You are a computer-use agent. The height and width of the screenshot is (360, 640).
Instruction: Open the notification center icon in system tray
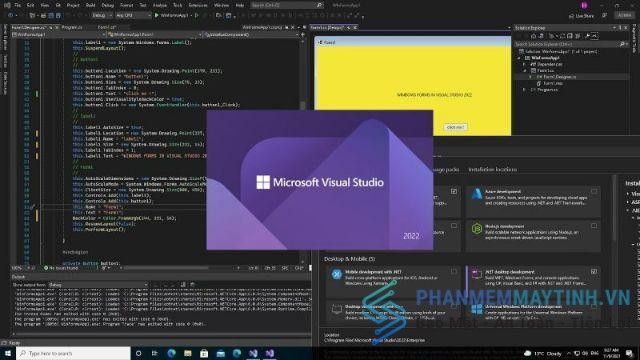coord(629,353)
